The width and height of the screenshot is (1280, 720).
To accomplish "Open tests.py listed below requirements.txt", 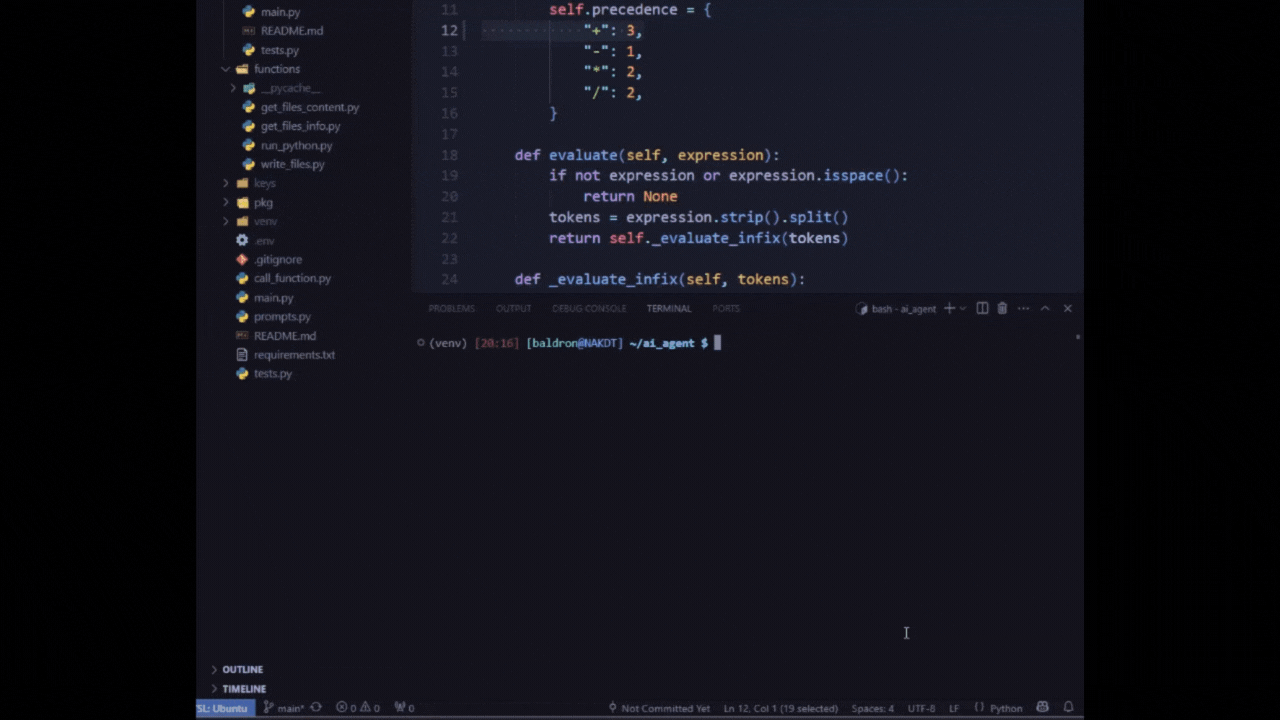I will click(272, 373).
